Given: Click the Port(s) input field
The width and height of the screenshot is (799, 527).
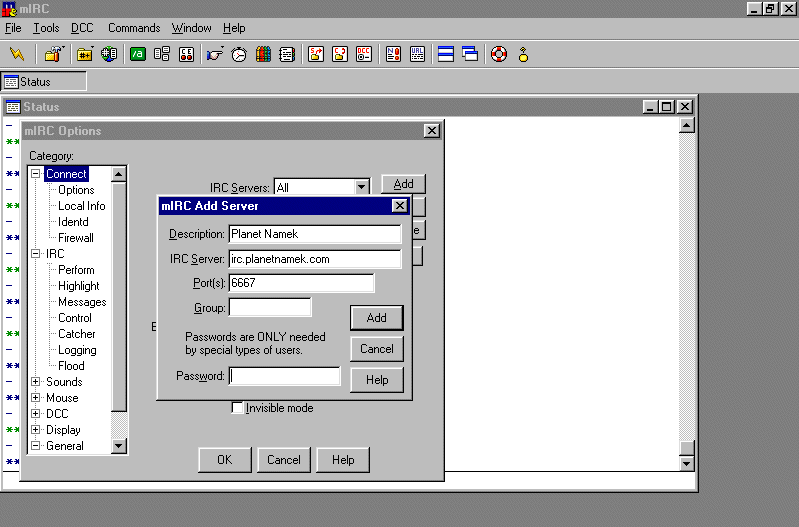Looking at the screenshot, I should coord(301,283).
